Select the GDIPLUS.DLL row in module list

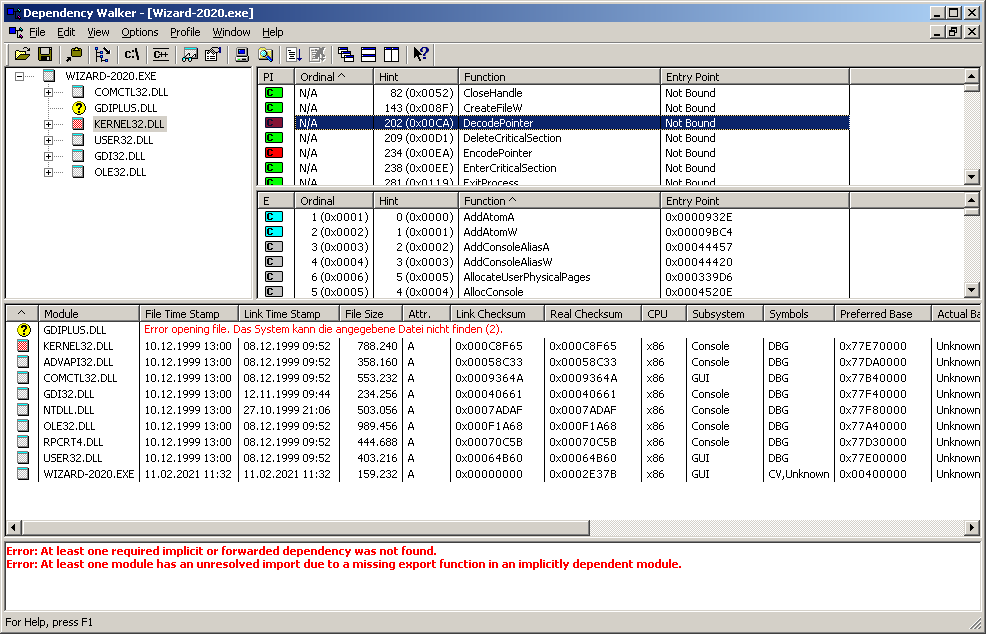[x=74, y=330]
